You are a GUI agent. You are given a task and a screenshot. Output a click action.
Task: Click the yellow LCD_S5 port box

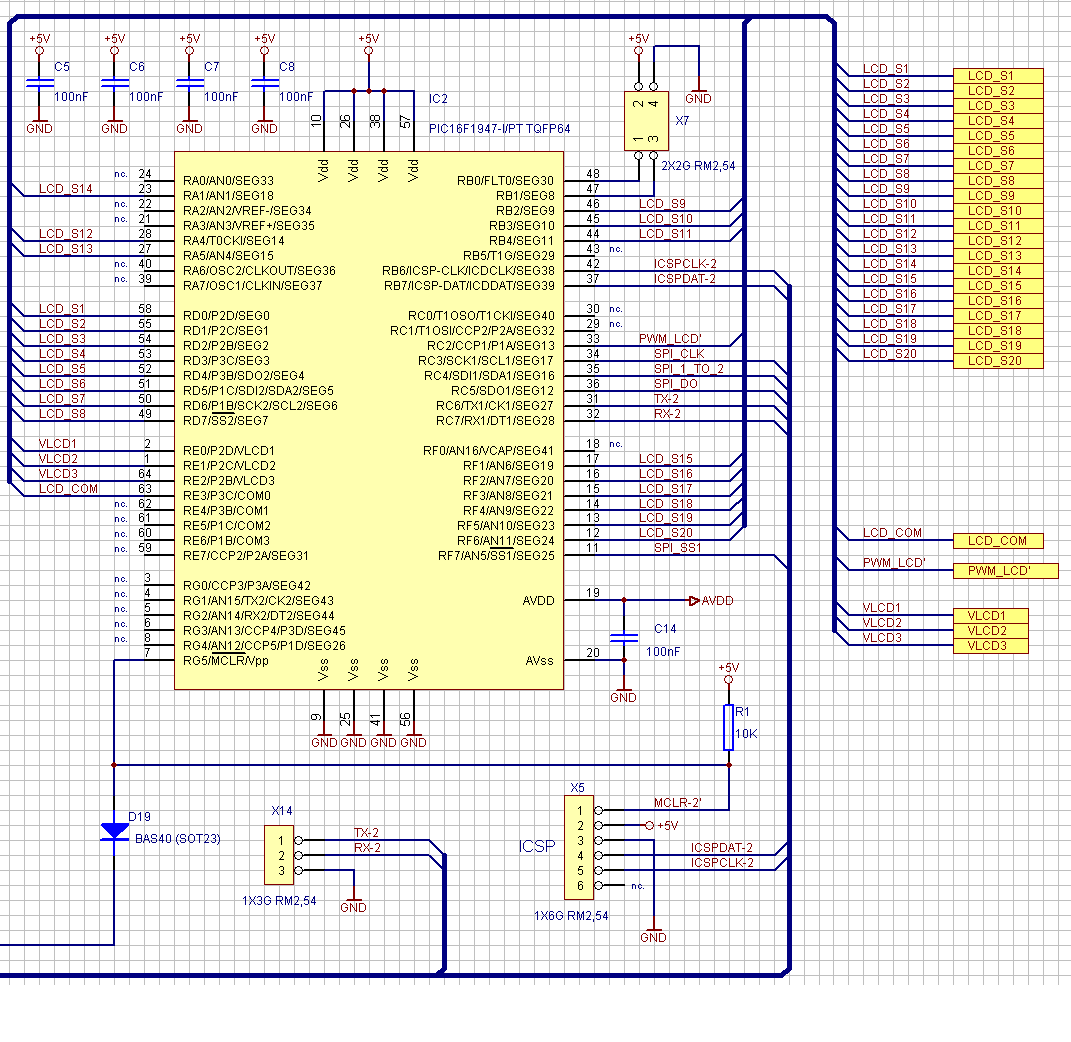click(998, 136)
